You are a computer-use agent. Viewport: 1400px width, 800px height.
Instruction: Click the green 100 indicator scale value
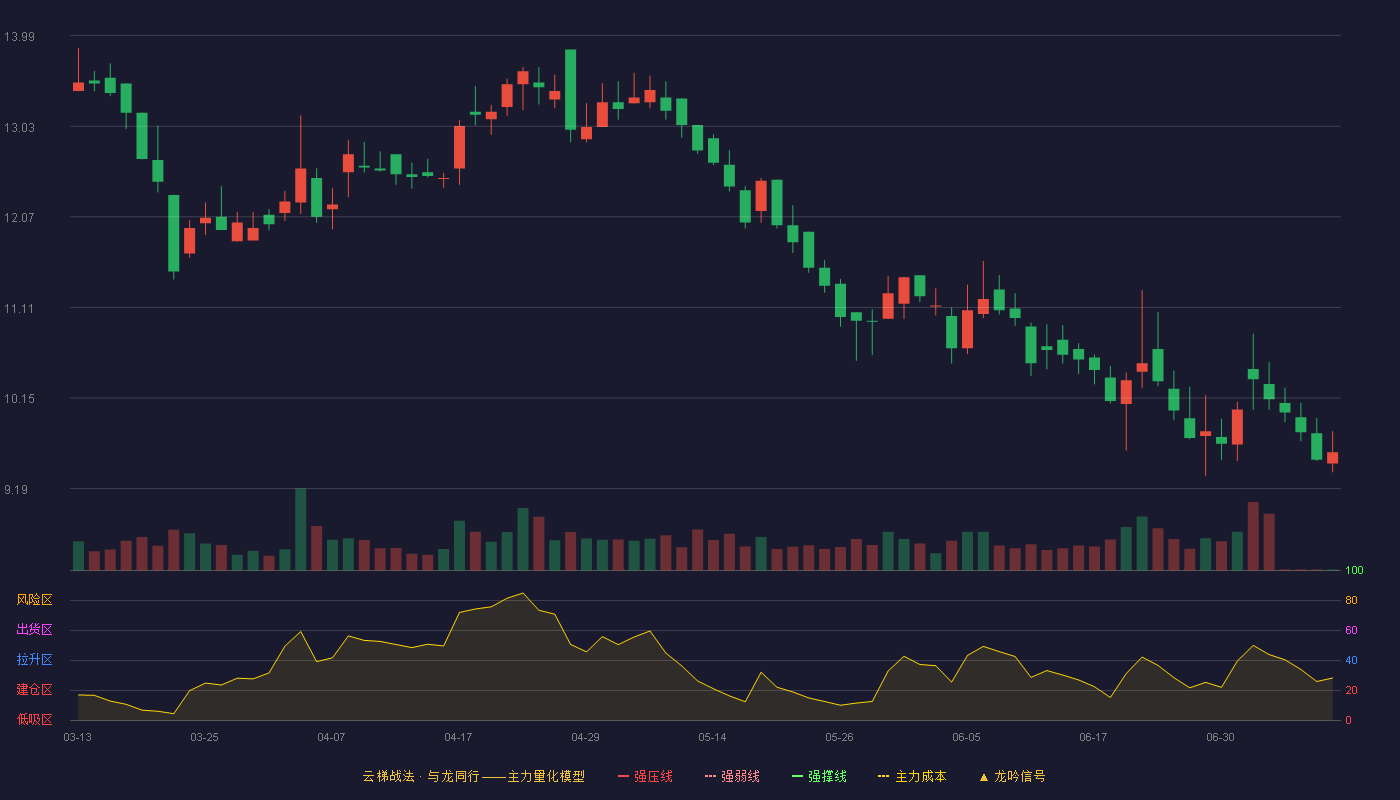click(x=1354, y=571)
